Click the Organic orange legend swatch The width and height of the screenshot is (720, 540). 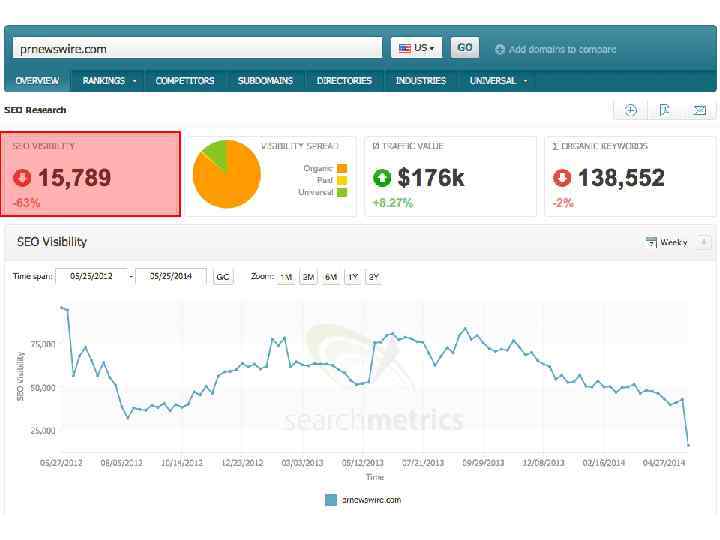click(x=342, y=169)
